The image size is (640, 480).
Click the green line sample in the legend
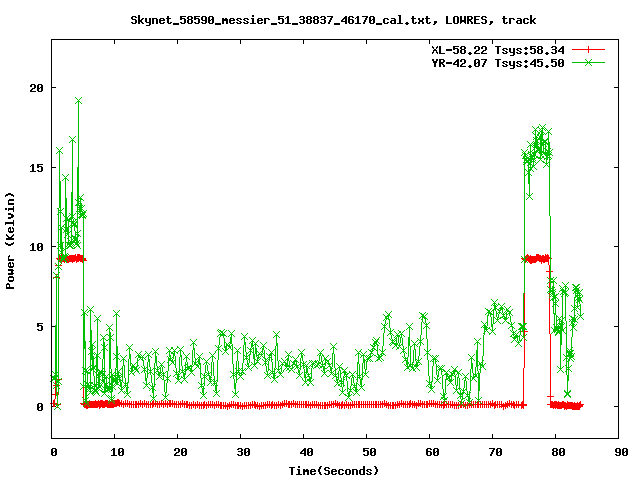588,62
